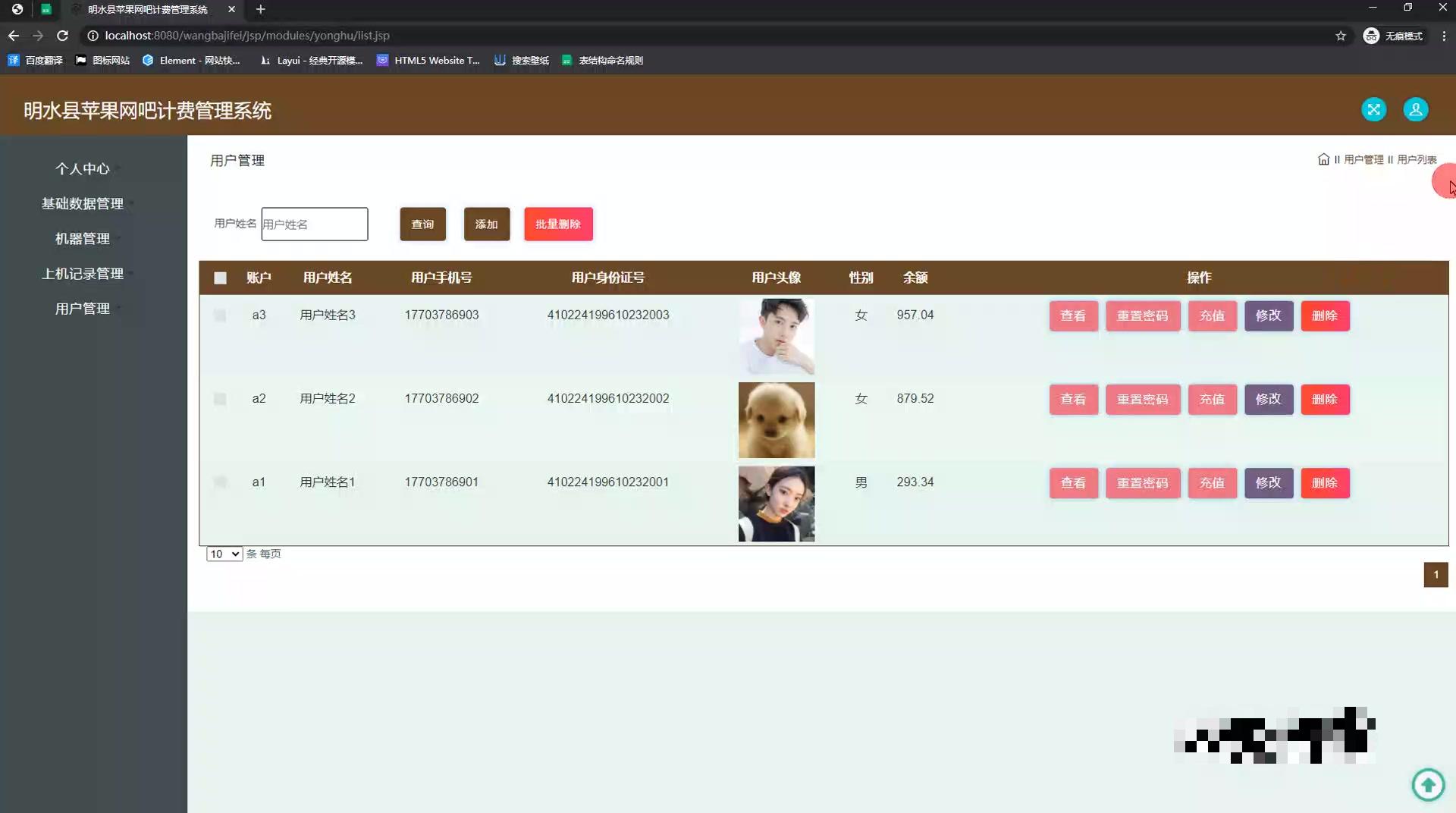Open the 百度翻译 bookmark

pyautogui.click(x=36, y=60)
